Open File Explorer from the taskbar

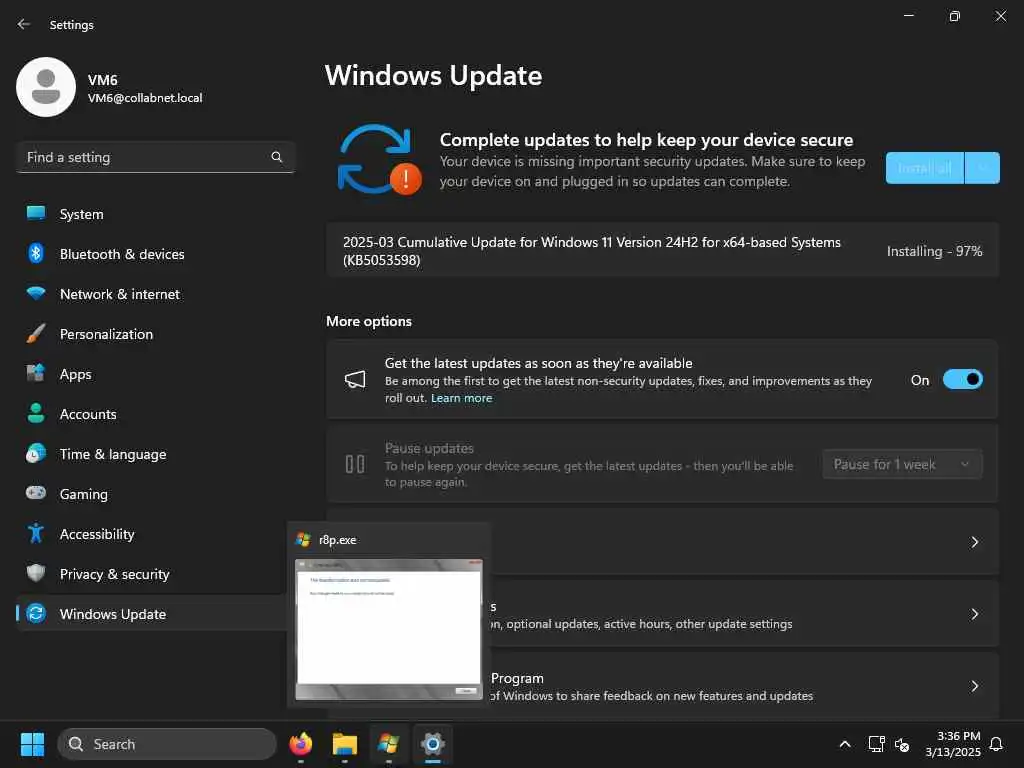pyautogui.click(x=344, y=744)
